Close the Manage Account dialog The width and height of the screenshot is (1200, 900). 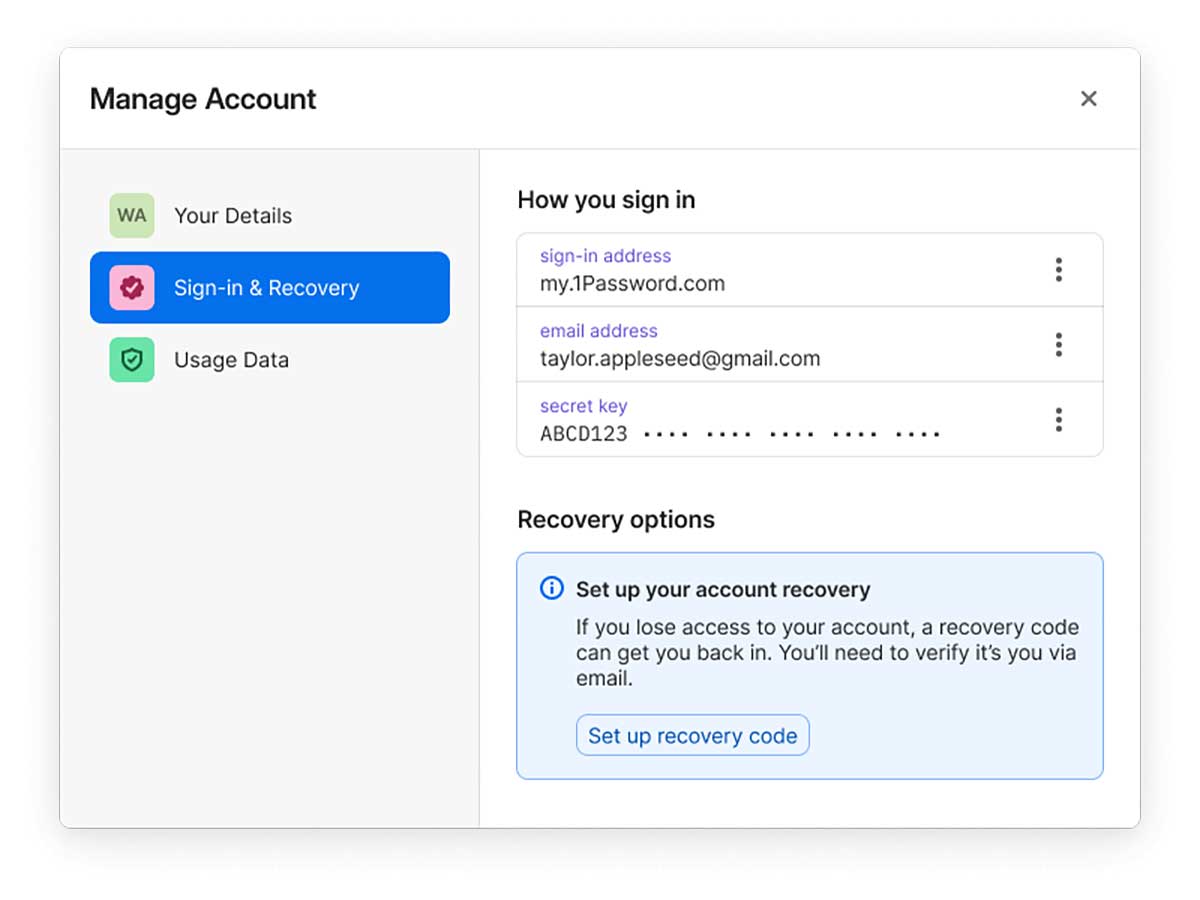click(1089, 98)
